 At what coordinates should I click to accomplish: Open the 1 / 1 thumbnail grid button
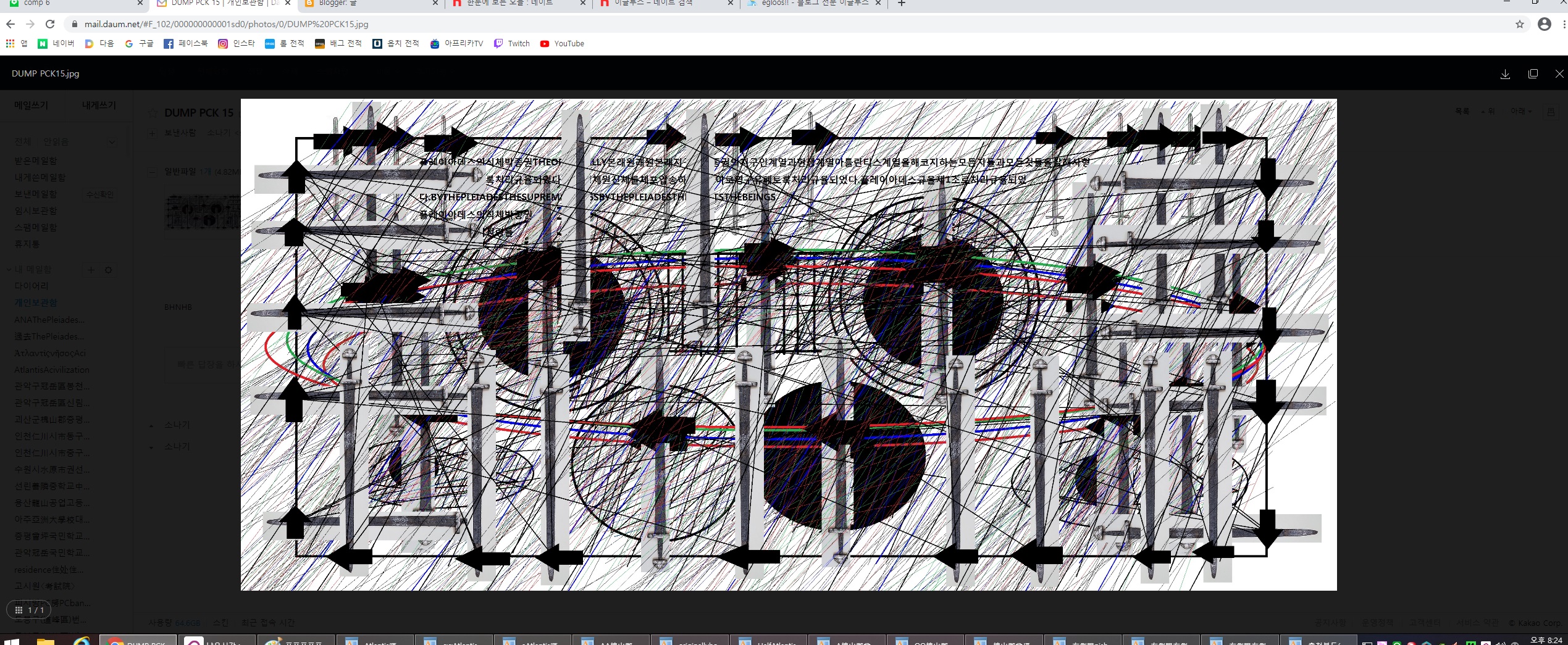click(30, 610)
